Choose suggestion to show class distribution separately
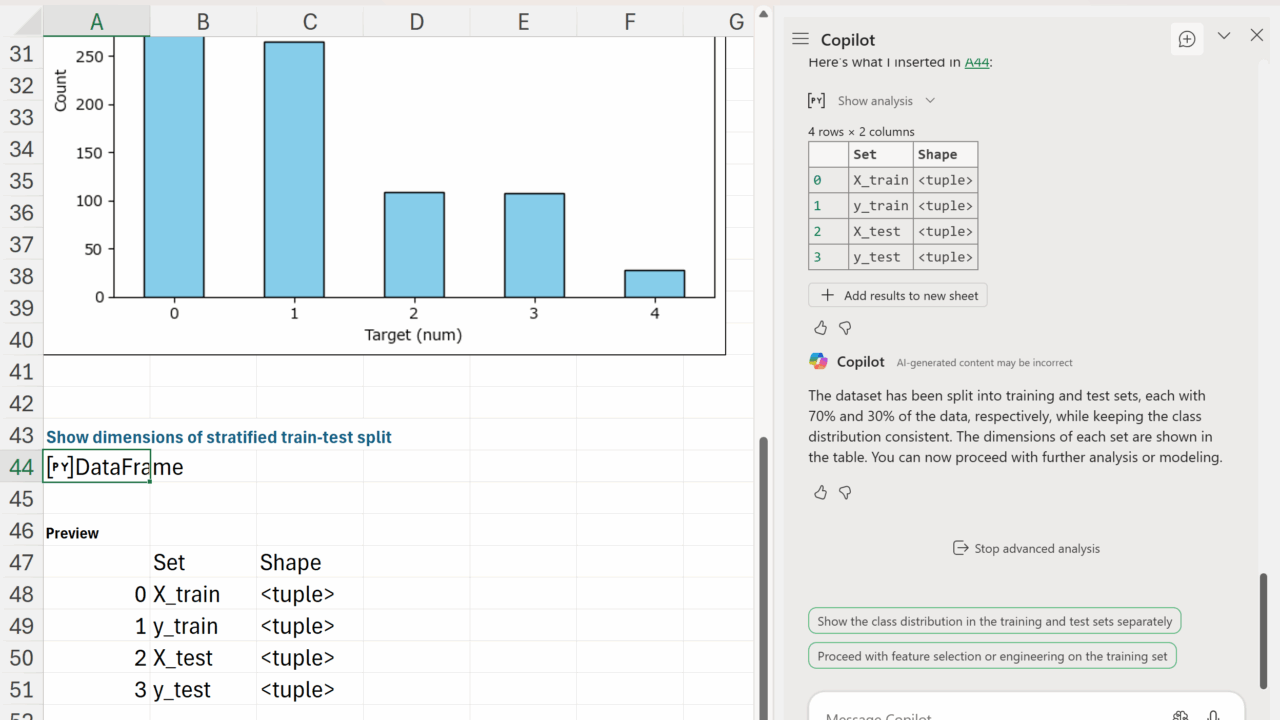 [994, 621]
